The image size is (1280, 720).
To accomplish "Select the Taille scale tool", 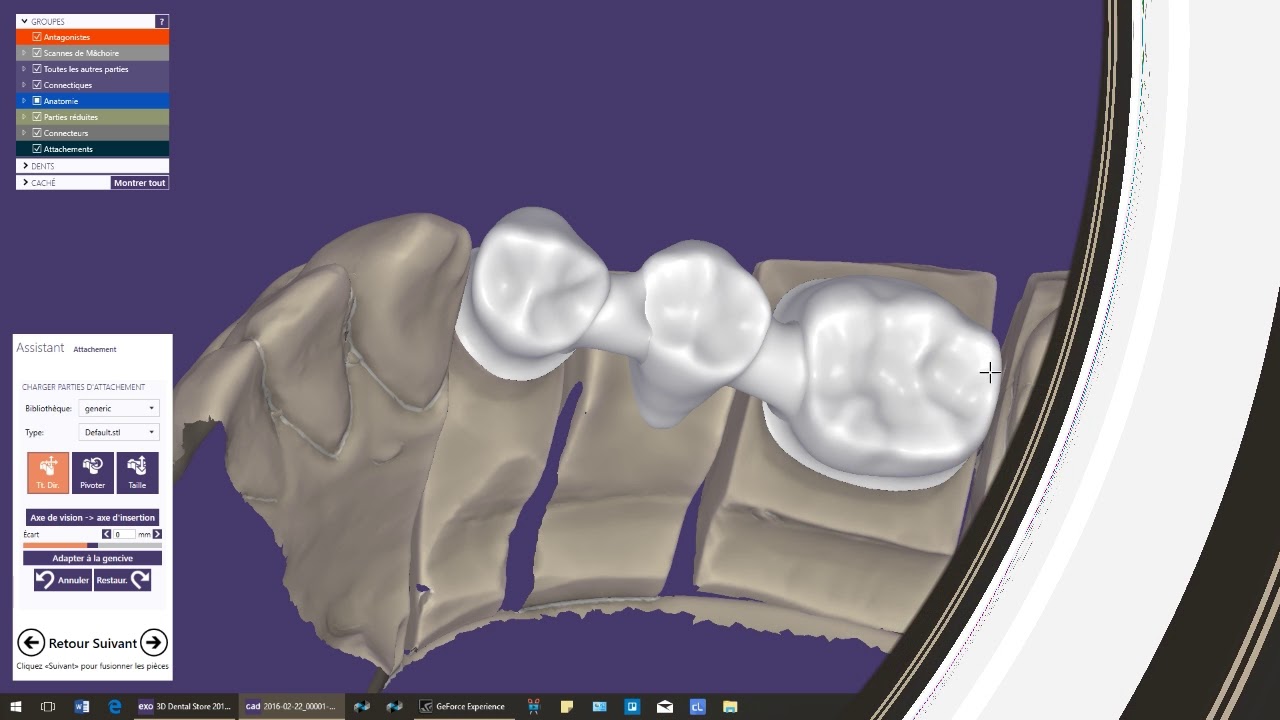I will click(x=137, y=473).
